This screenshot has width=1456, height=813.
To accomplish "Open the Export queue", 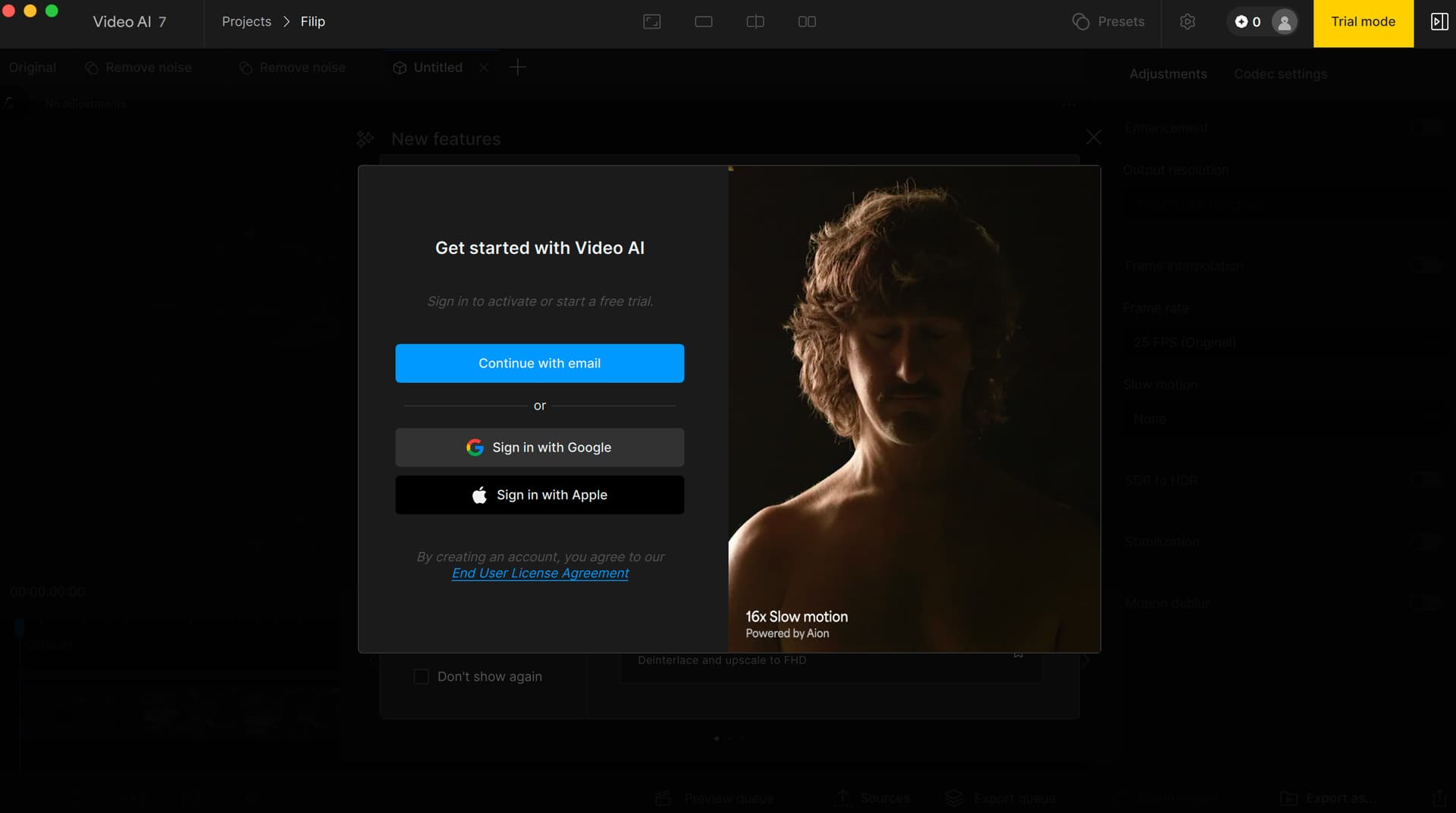I will (999, 798).
